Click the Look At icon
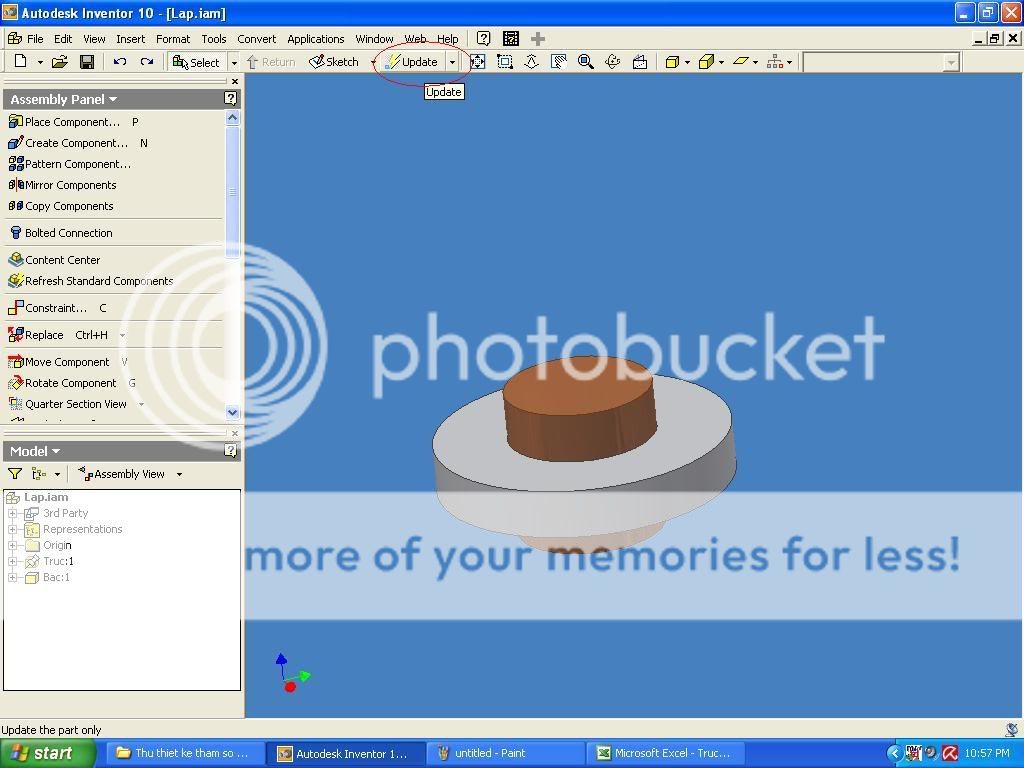This screenshot has width=1024, height=768. point(640,61)
